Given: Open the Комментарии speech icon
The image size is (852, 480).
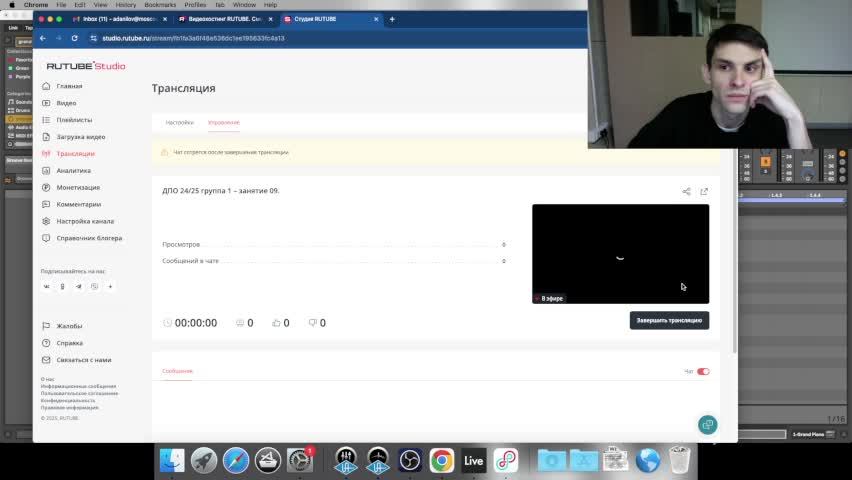Looking at the screenshot, I should click(x=46, y=204).
